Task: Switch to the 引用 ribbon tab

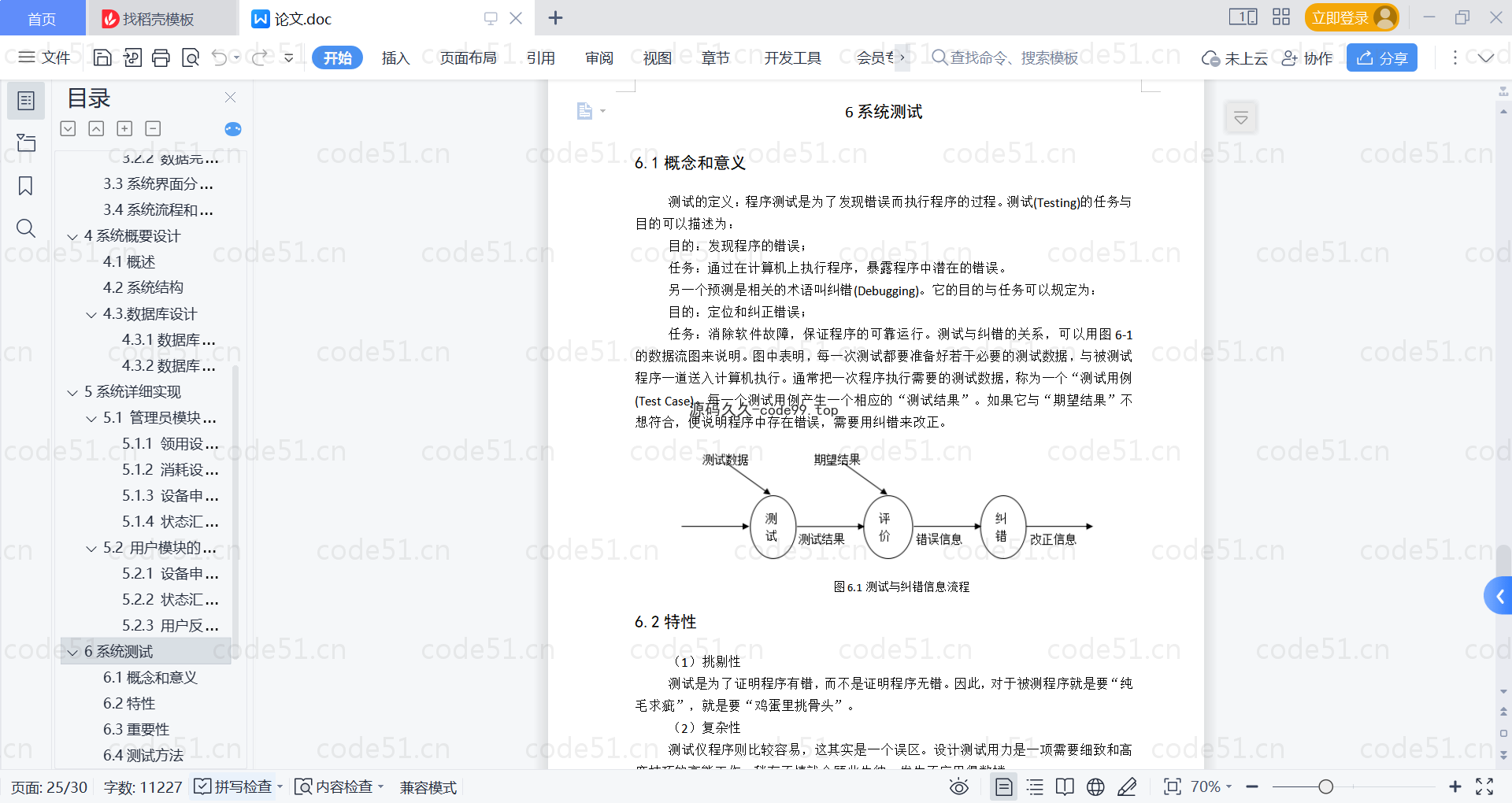Action: [541, 57]
